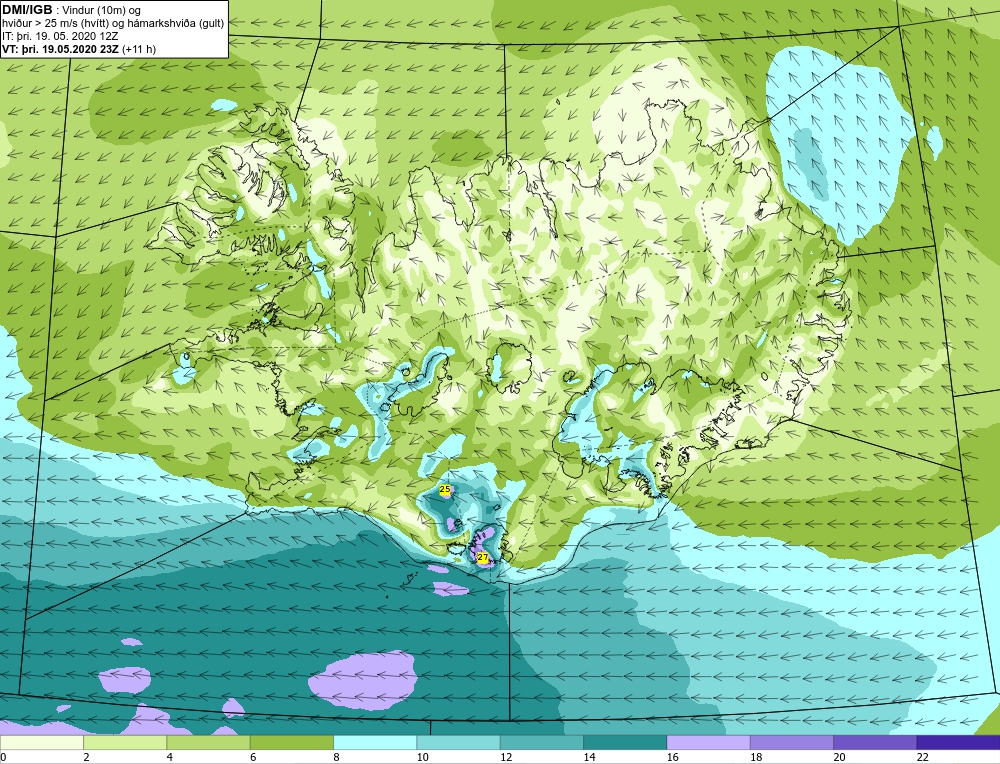This screenshot has height=764, width=1000.
Task: Click the legend value 18
Action: tap(756, 757)
